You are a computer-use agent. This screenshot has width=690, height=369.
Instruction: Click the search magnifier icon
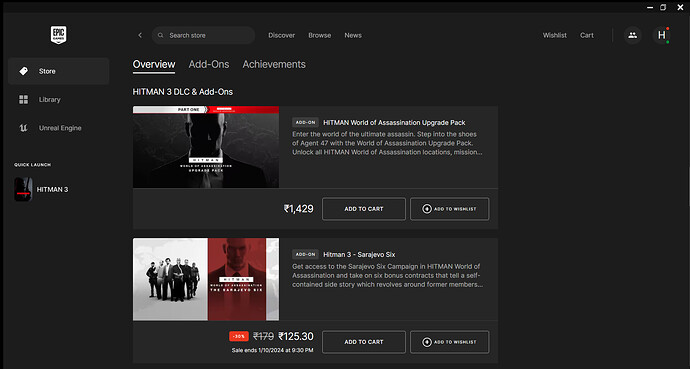pyautogui.click(x=161, y=35)
